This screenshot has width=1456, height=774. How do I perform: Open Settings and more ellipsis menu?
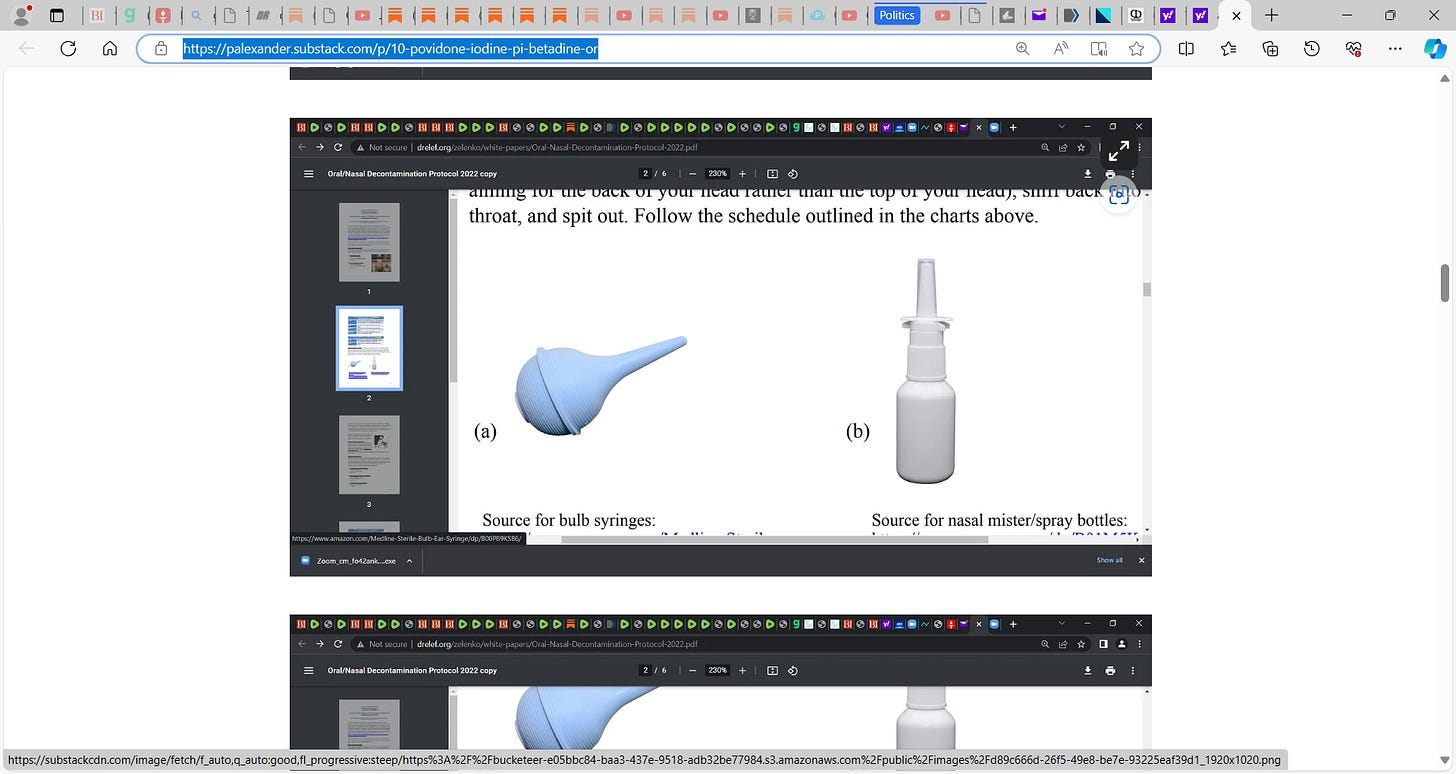(x=1395, y=48)
